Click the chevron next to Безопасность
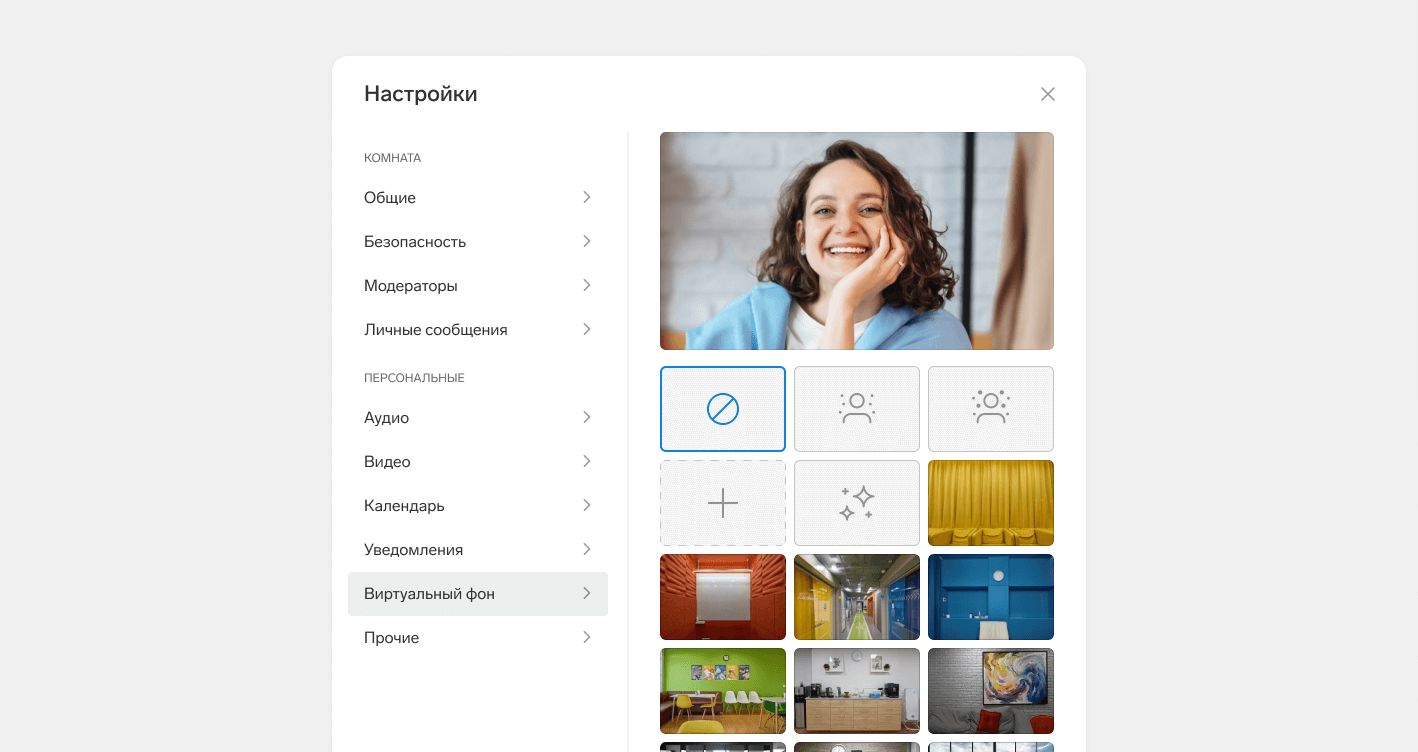Image resolution: width=1418 pixels, height=752 pixels. 587,241
